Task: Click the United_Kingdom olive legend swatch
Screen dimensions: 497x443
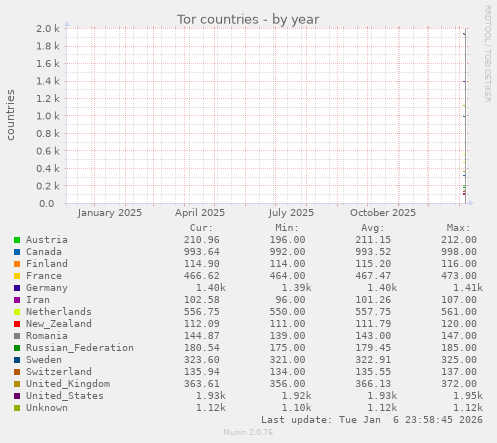Action: pyautogui.click(x=17, y=384)
